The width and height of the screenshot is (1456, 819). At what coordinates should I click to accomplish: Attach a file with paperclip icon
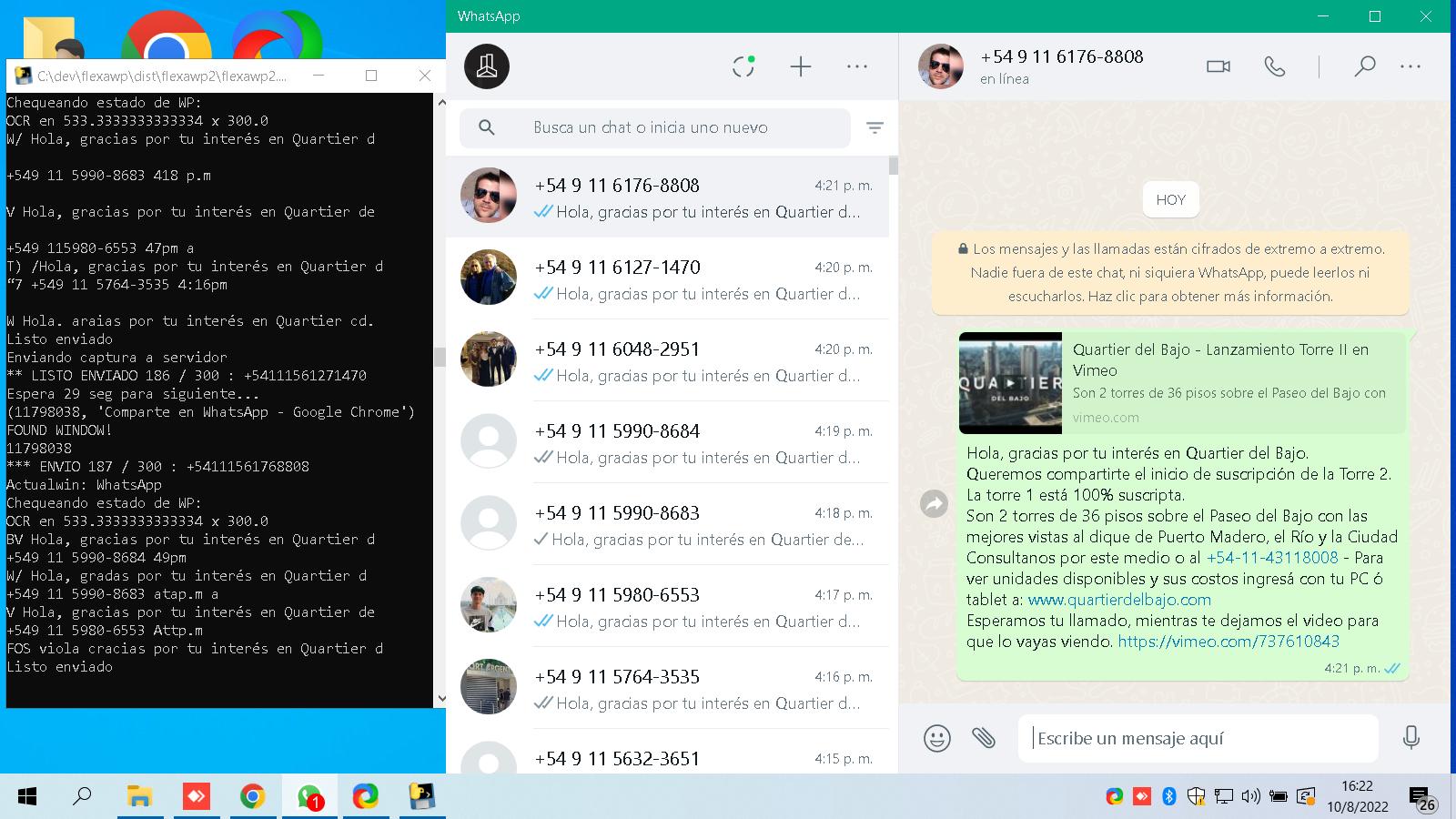[984, 738]
